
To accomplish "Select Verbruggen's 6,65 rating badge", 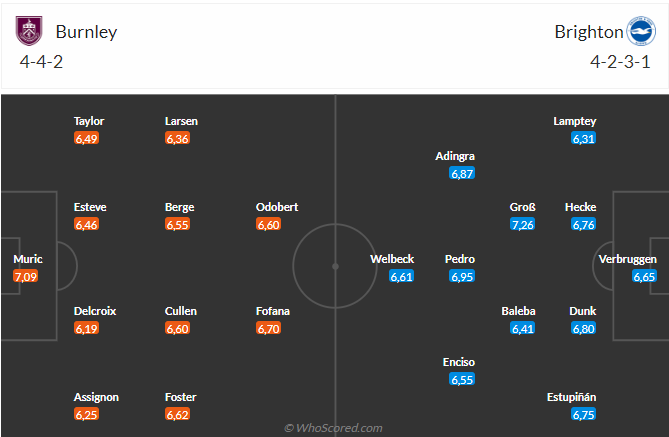I will 645,276.
